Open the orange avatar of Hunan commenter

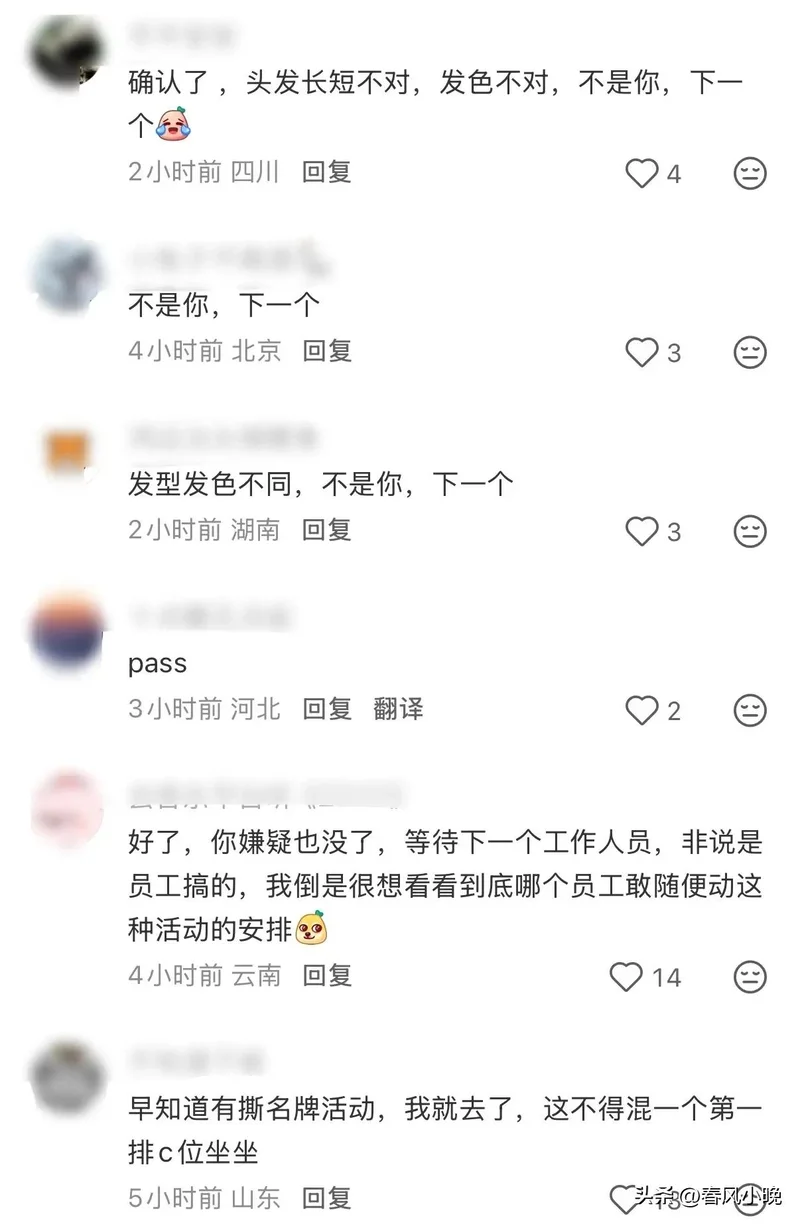[68, 453]
